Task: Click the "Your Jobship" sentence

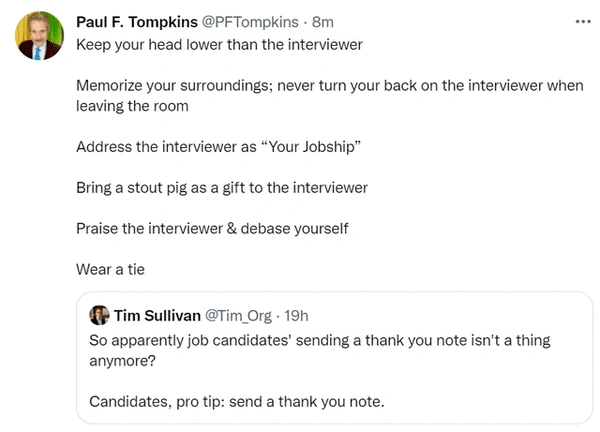Action: (217, 146)
